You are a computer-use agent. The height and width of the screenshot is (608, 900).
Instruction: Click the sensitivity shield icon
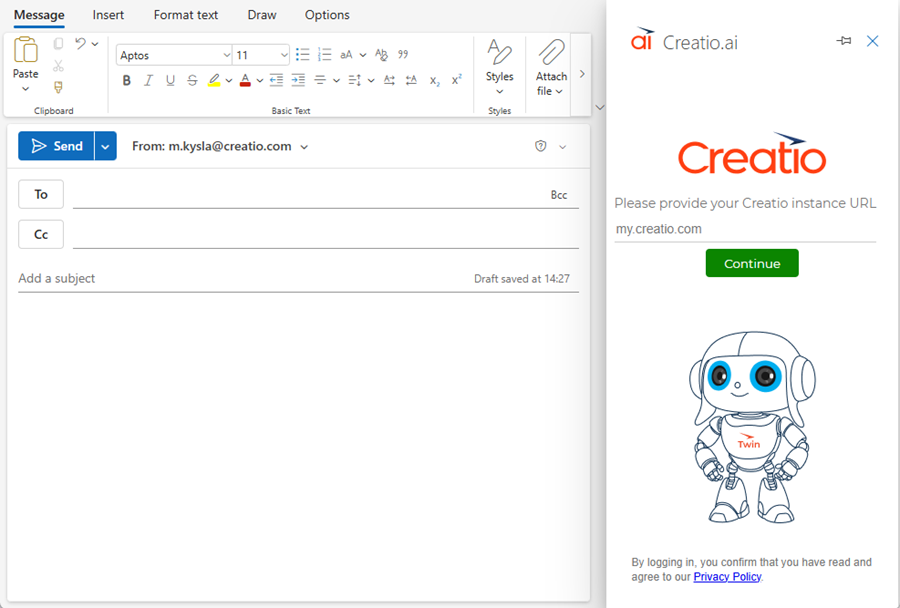(x=541, y=146)
